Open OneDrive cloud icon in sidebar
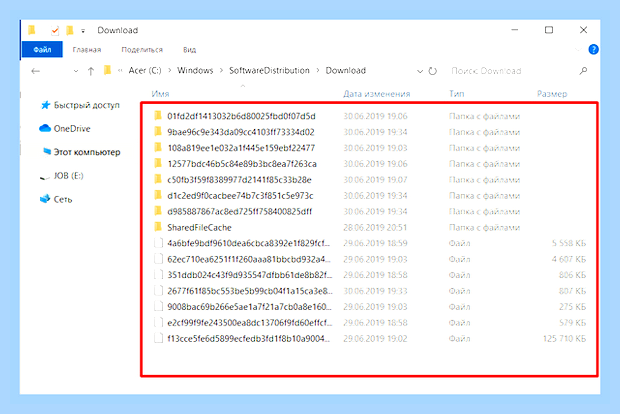 coord(45,129)
